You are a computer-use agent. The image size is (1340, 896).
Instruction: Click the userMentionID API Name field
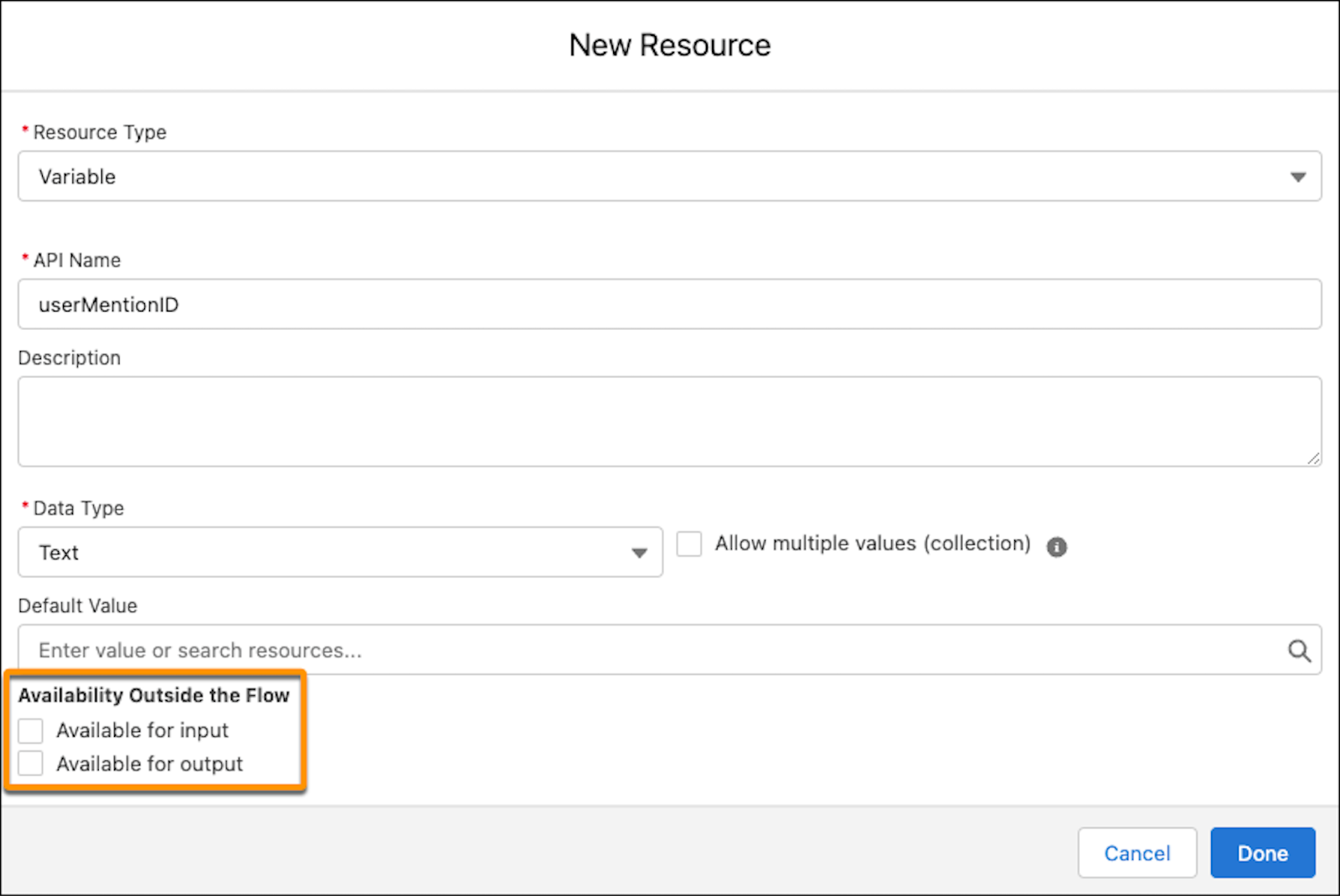tap(670, 304)
